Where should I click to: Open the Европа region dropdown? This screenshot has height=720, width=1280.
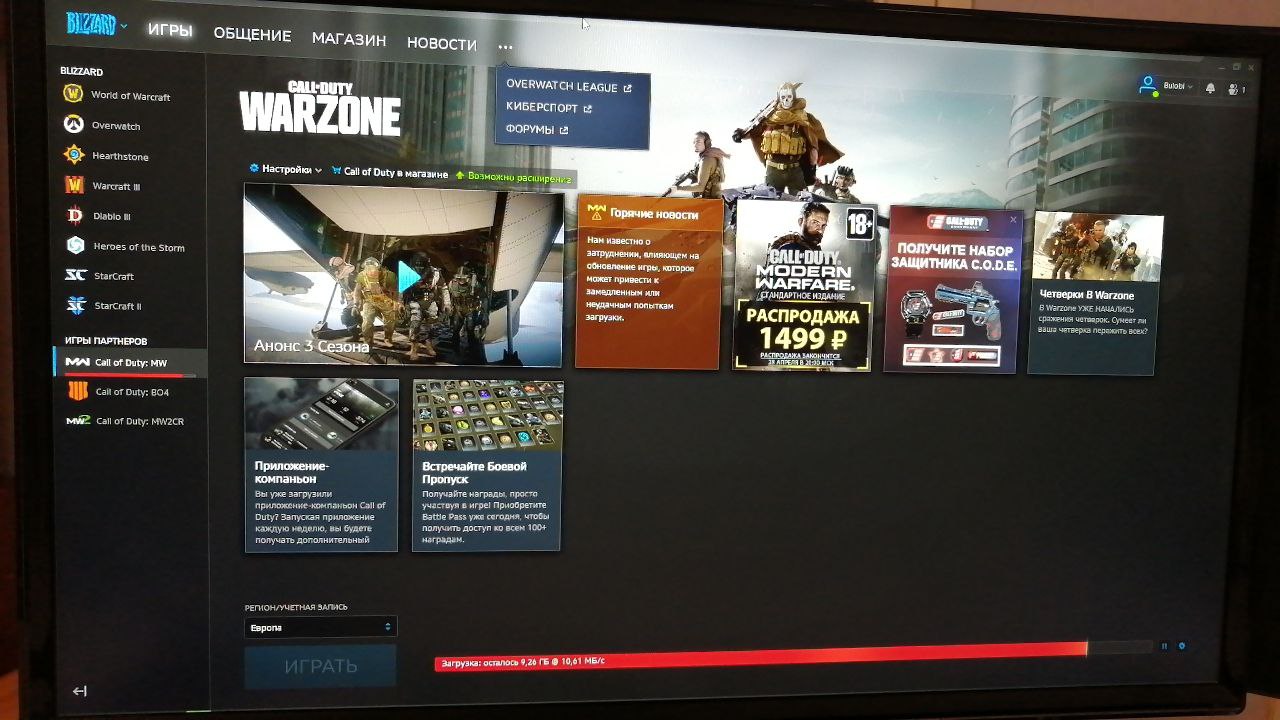pyautogui.click(x=321, y=627)
